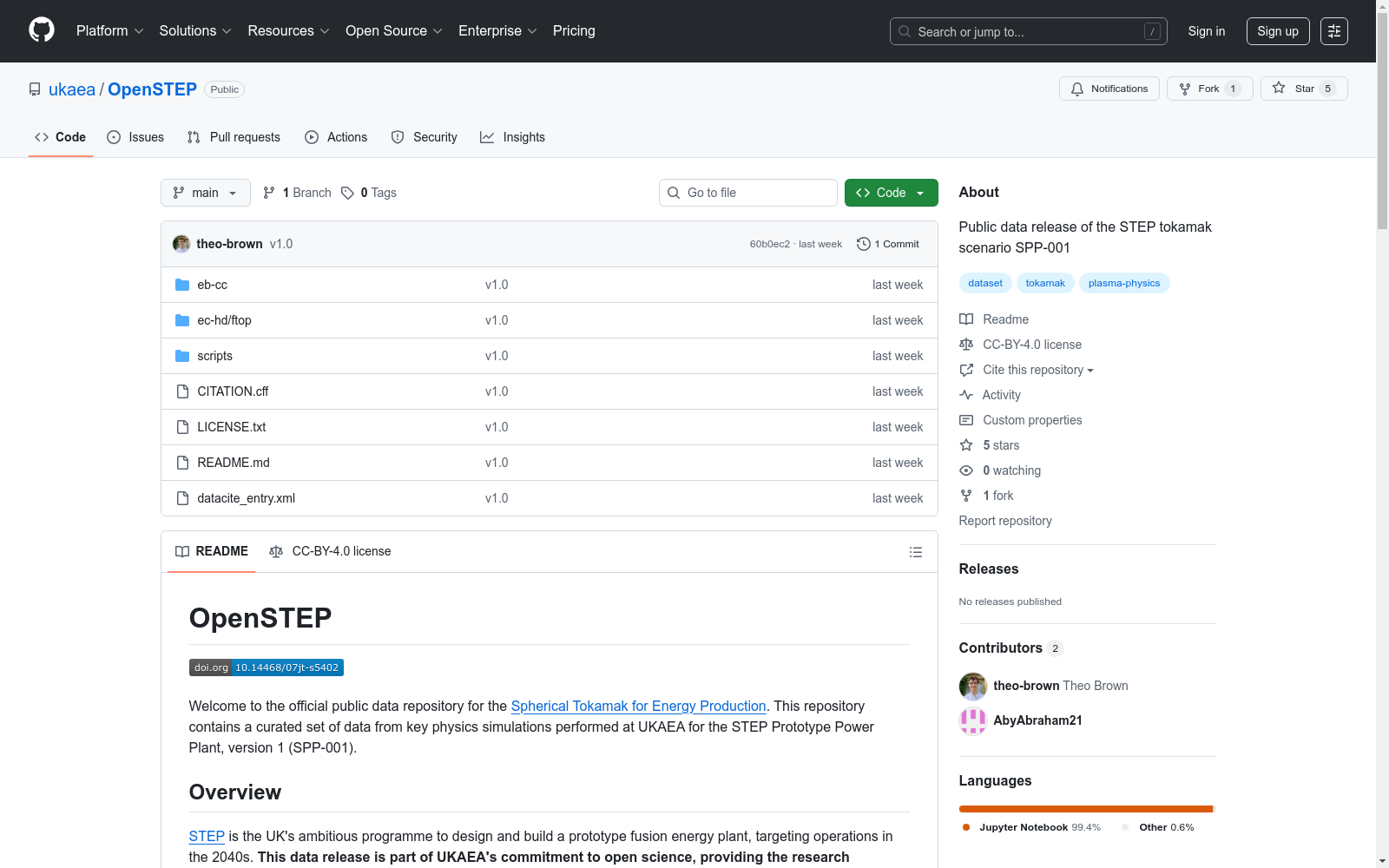
Task: Expand the Solutions menu
Action: [195, 31]
